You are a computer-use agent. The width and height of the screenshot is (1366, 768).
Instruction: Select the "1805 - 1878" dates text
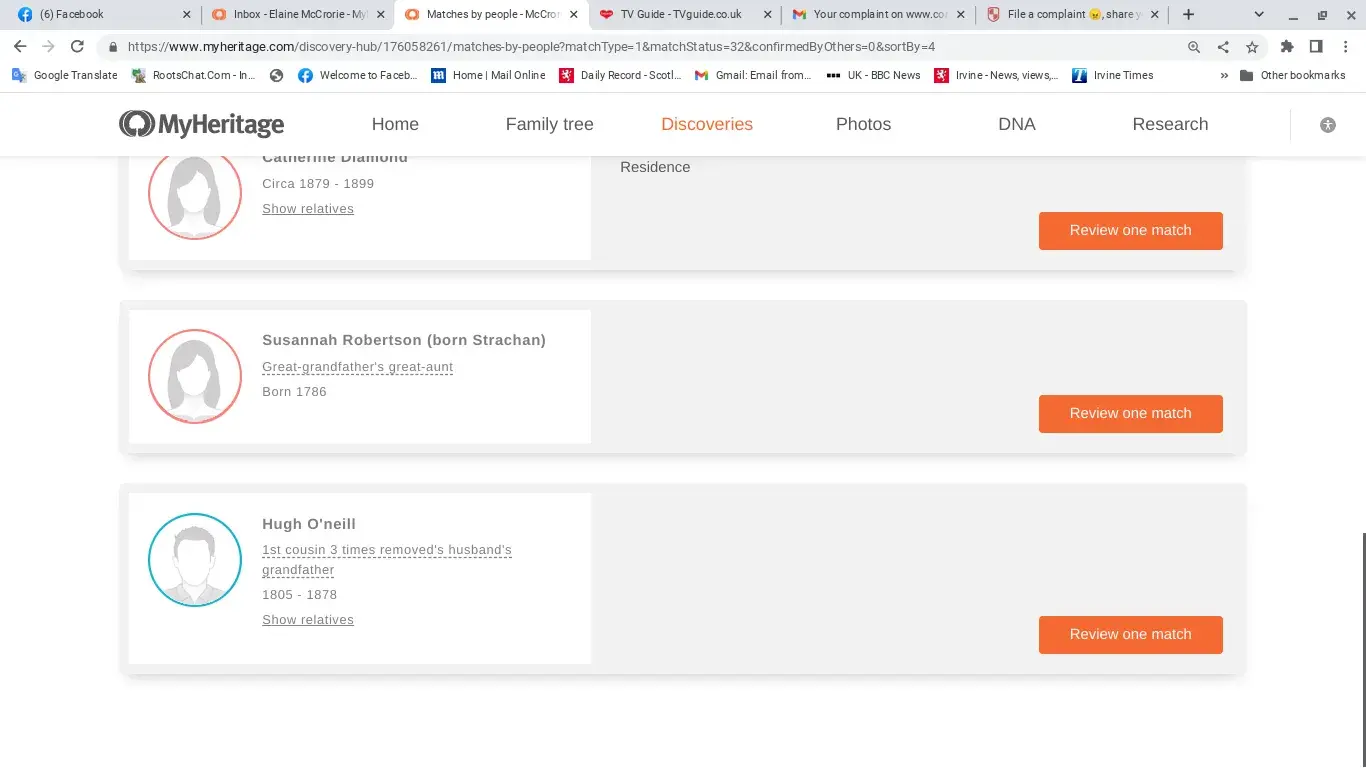pyautogui.click(x=299, y=595)
